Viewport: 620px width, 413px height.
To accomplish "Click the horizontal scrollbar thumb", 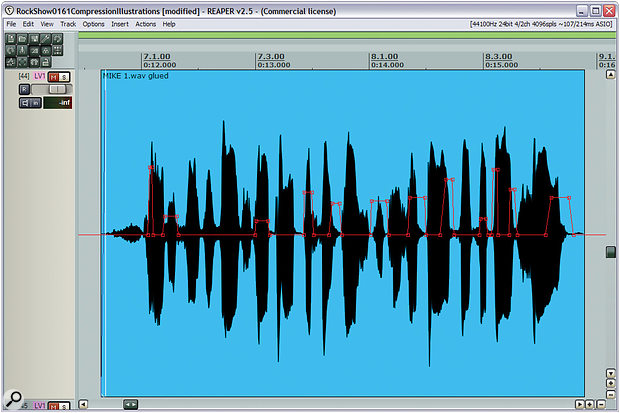I will coord(130,404).
